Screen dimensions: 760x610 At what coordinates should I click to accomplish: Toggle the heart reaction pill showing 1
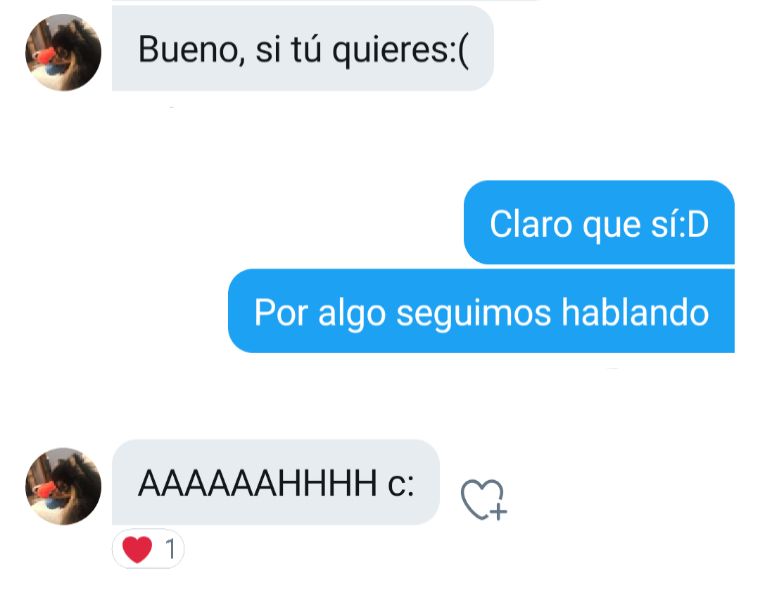tap(148, 549)
